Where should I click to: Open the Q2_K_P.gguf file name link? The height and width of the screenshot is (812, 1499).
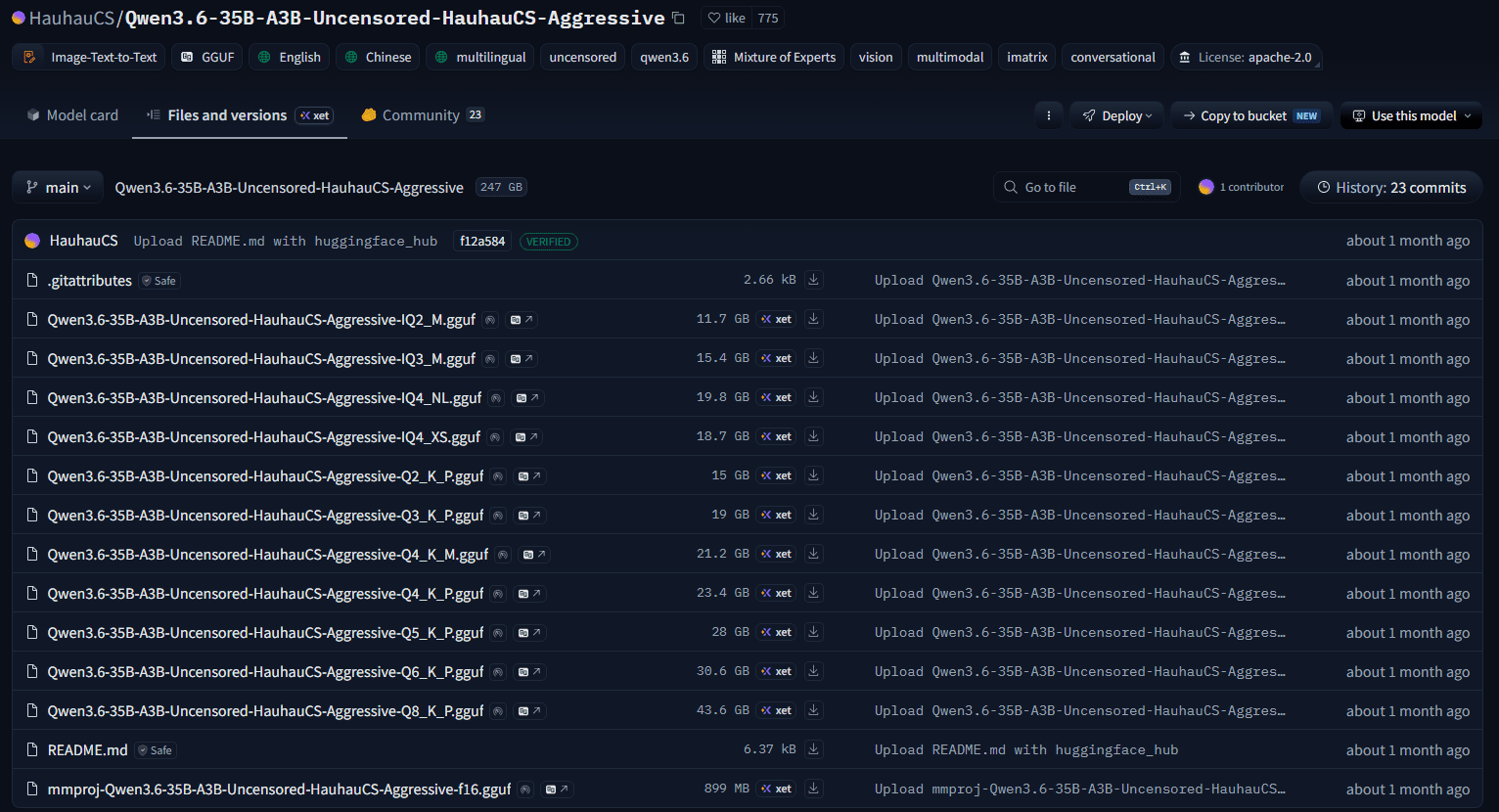pyautogui.click(x=265, y=476)
